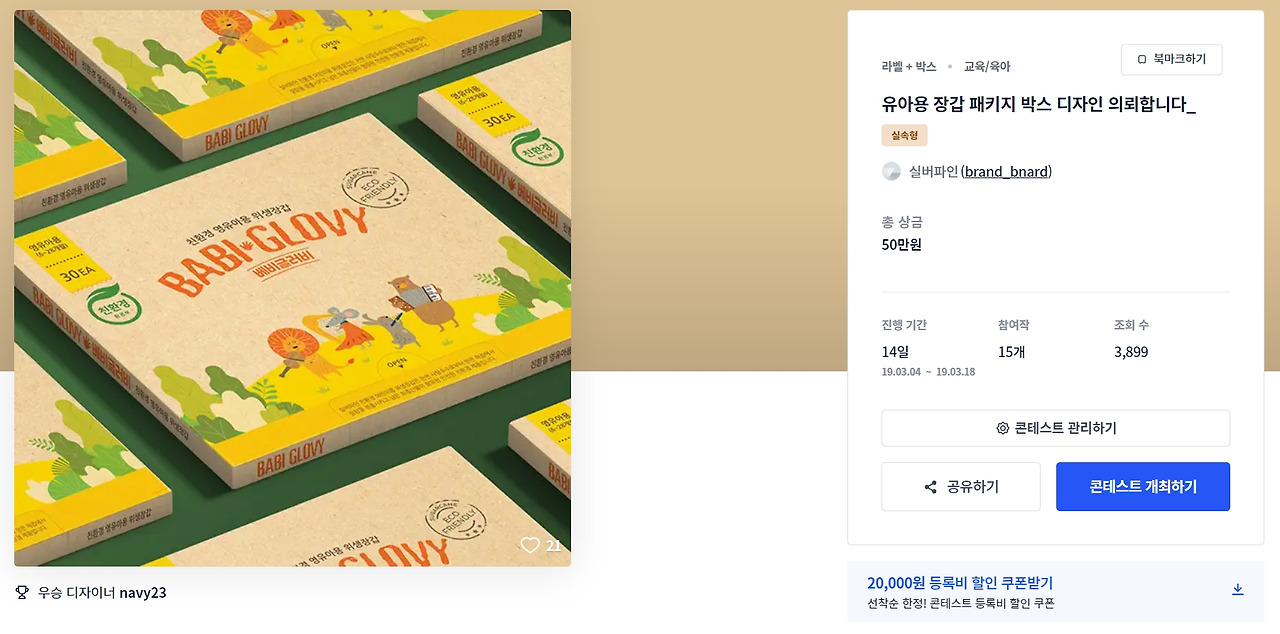Select the 라벨 + 박스 category
The image size is (1280, 634).
click(x=909, y=66)
